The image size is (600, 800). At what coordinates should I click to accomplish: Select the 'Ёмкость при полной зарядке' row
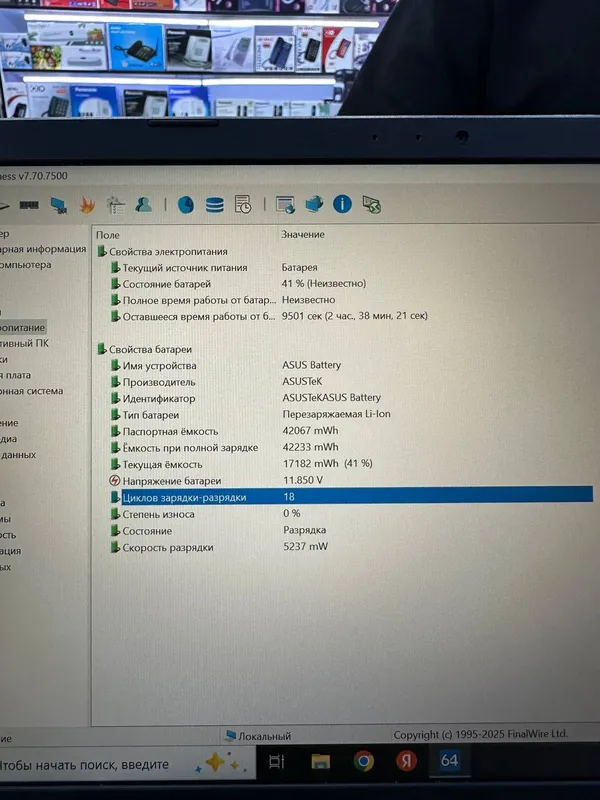tap(190, 448)
